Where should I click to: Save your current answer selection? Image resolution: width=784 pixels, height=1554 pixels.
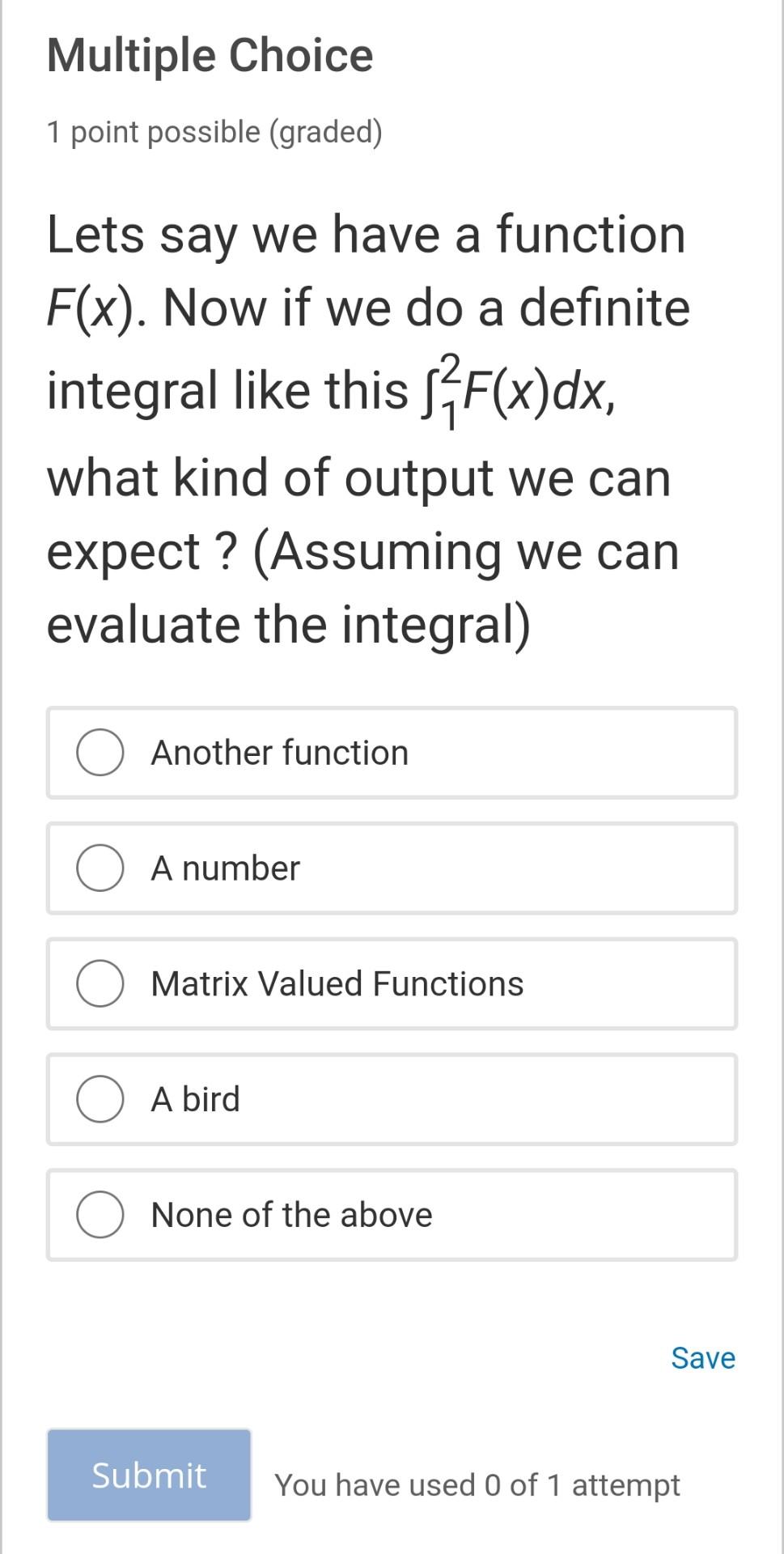pyautogui.click(x=701, y=1357)
